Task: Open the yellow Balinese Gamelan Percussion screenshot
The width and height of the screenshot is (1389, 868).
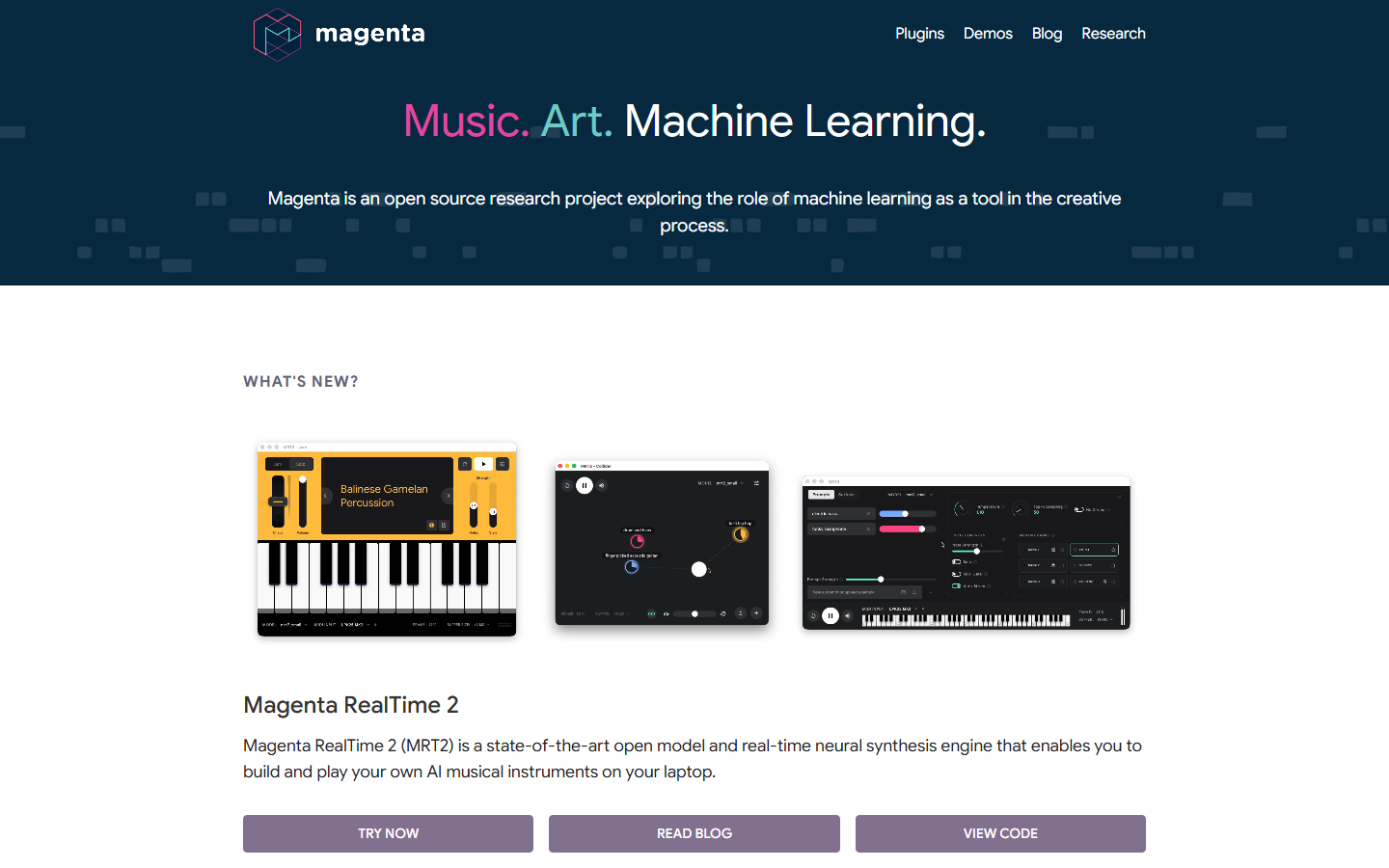Action: (387, 539)
